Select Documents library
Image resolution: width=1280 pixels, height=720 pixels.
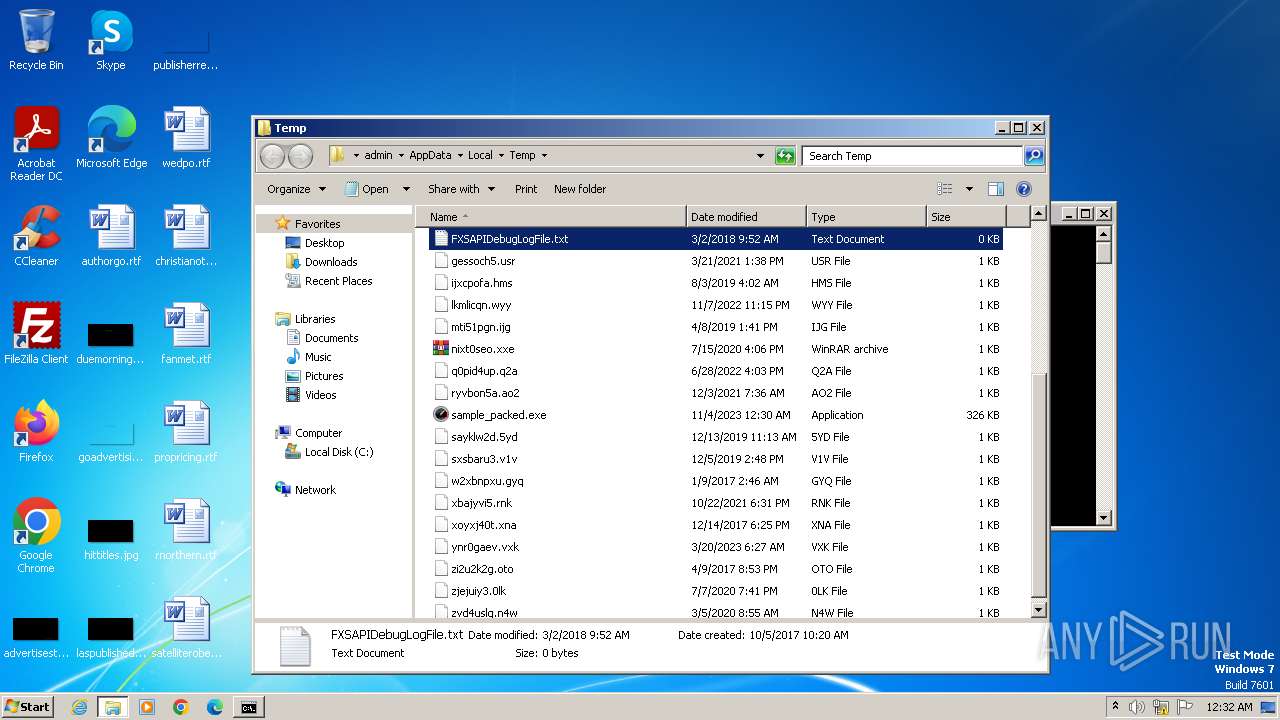(x=331, y=338)
